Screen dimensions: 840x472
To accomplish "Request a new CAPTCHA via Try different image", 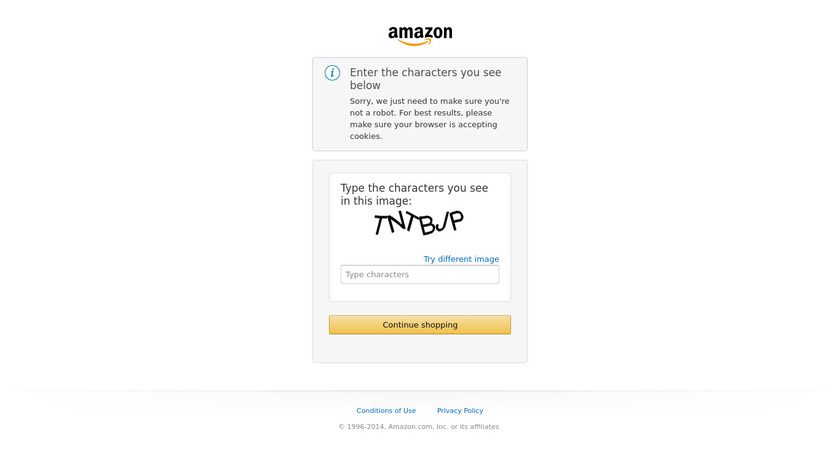I will (461, 259).
